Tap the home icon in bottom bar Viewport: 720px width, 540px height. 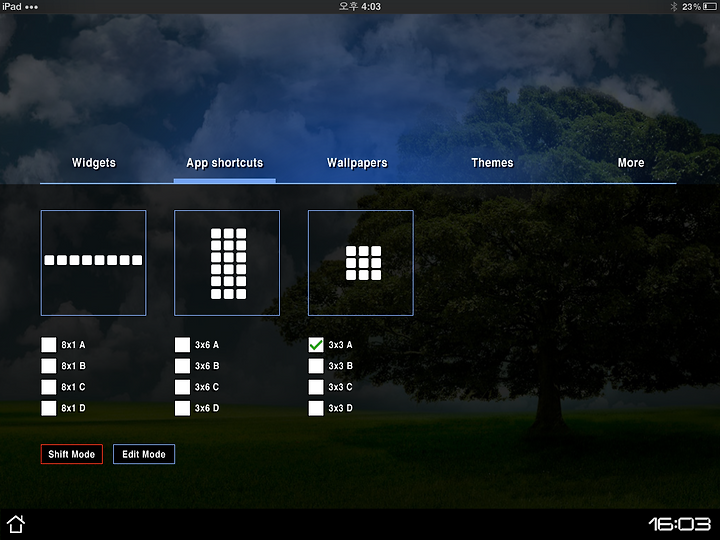coord(16,524)
